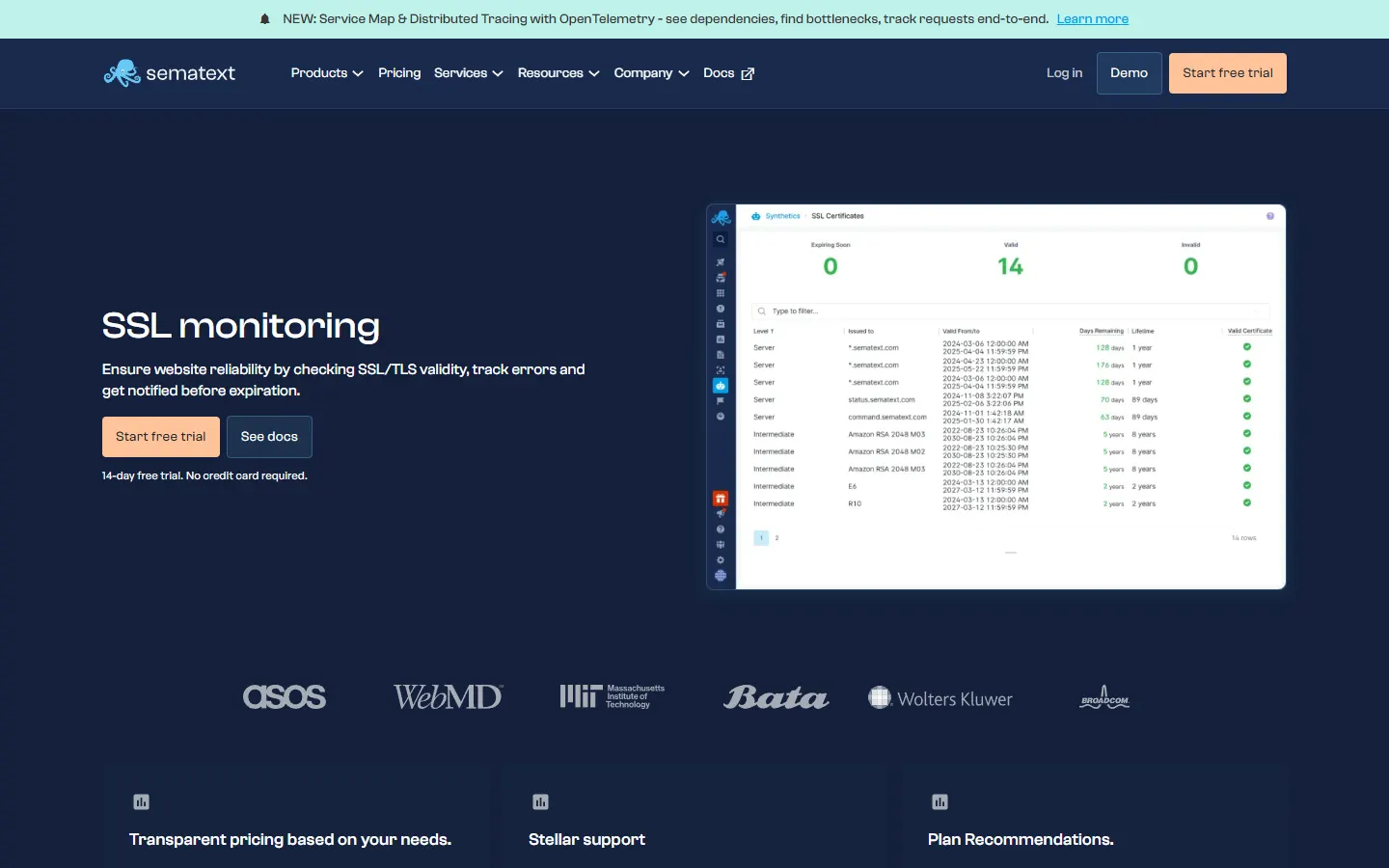
Task: Click the Demo button in the header
Action: 1129,73
